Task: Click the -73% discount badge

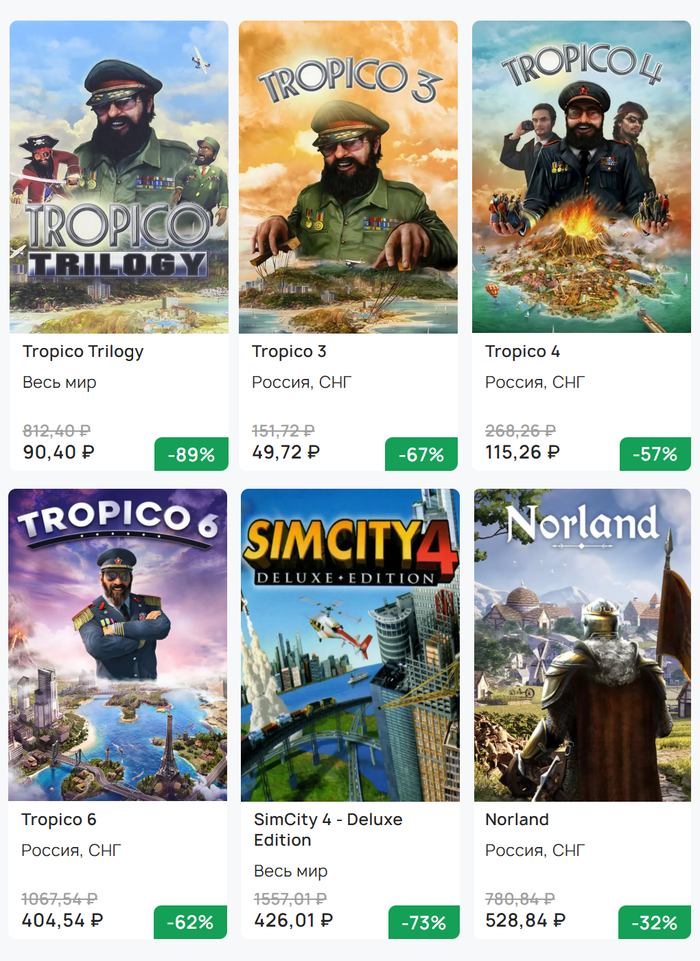Action: (x=423, y=922)
